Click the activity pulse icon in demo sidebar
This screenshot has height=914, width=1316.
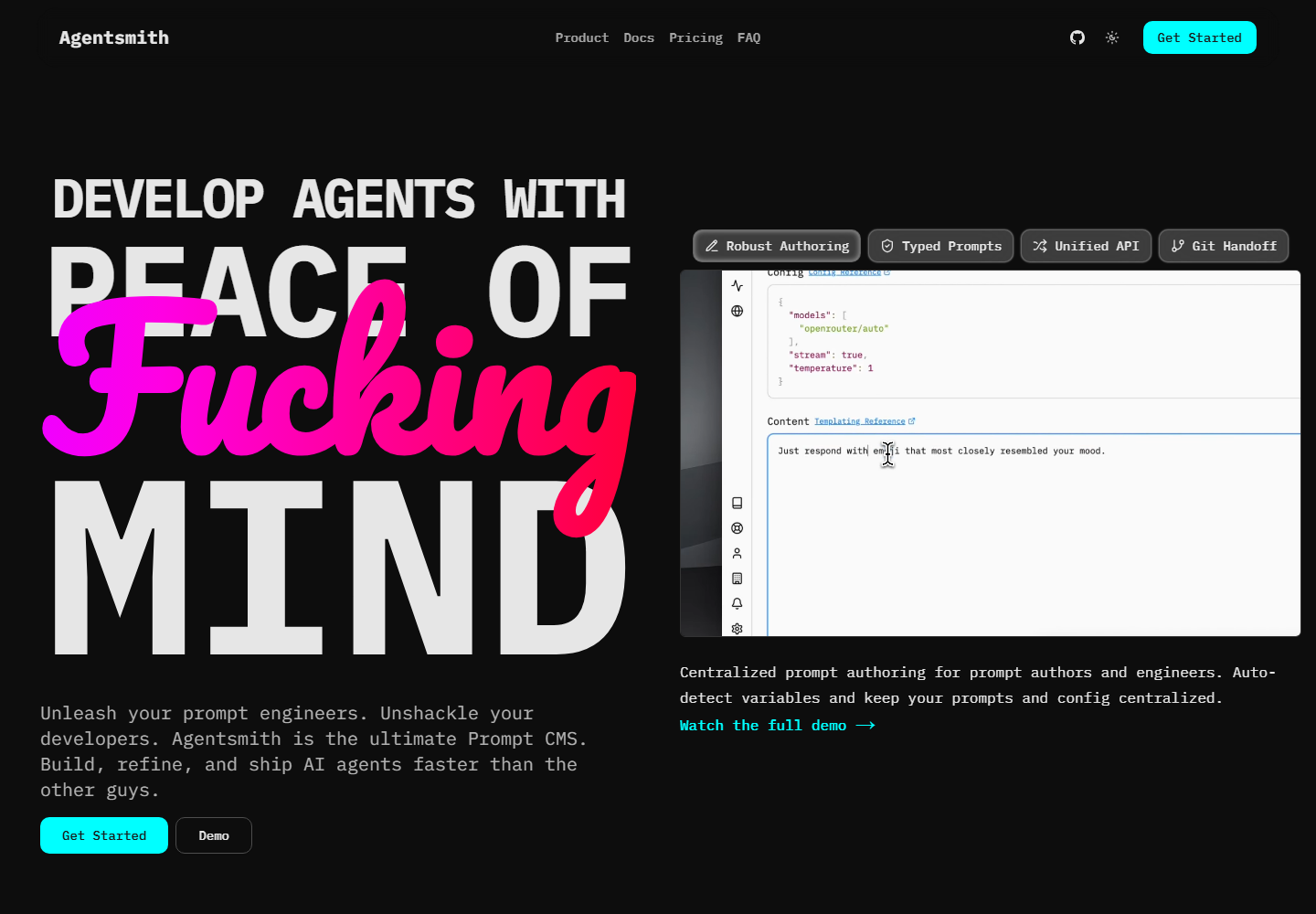tap(738, 286)
